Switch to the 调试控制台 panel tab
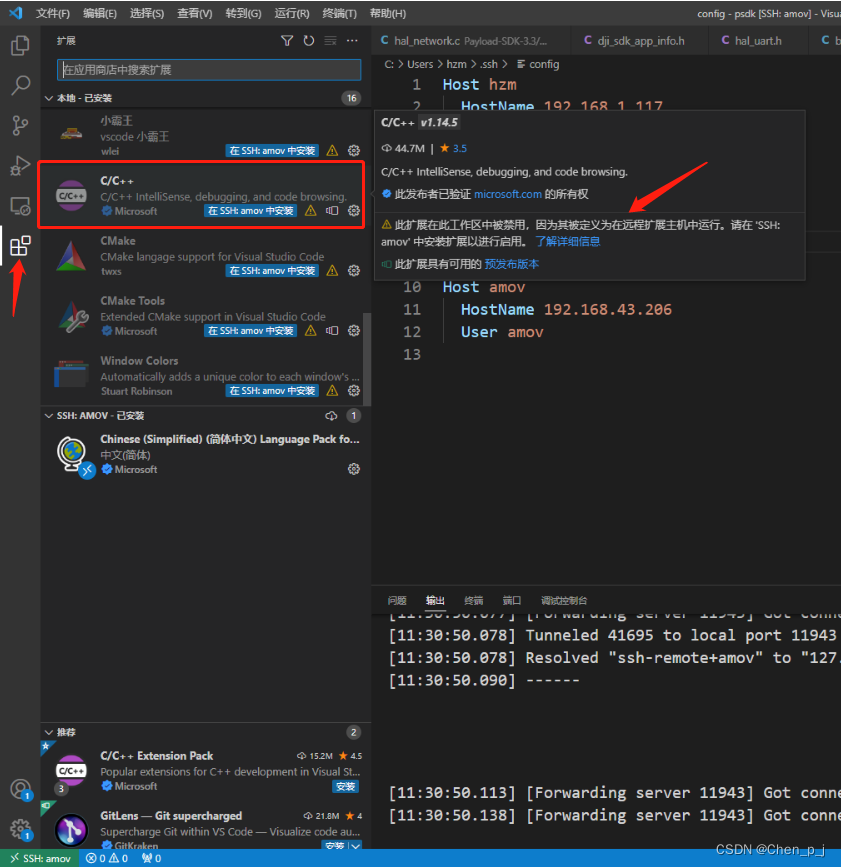This screenshot has height=867, width=841. pos(564,600)
